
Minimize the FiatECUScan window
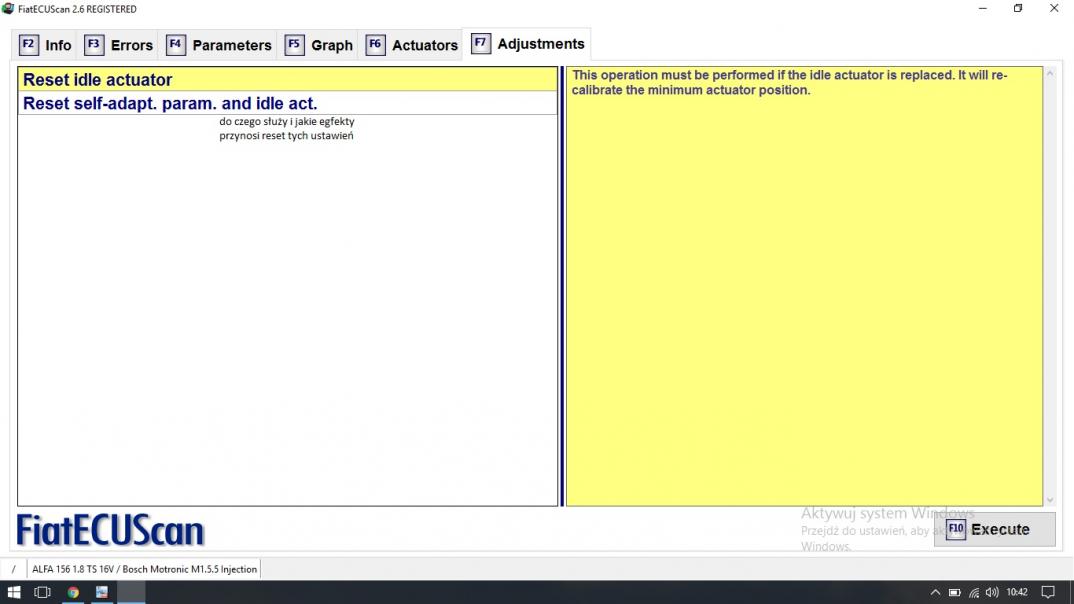coord(983,8)
